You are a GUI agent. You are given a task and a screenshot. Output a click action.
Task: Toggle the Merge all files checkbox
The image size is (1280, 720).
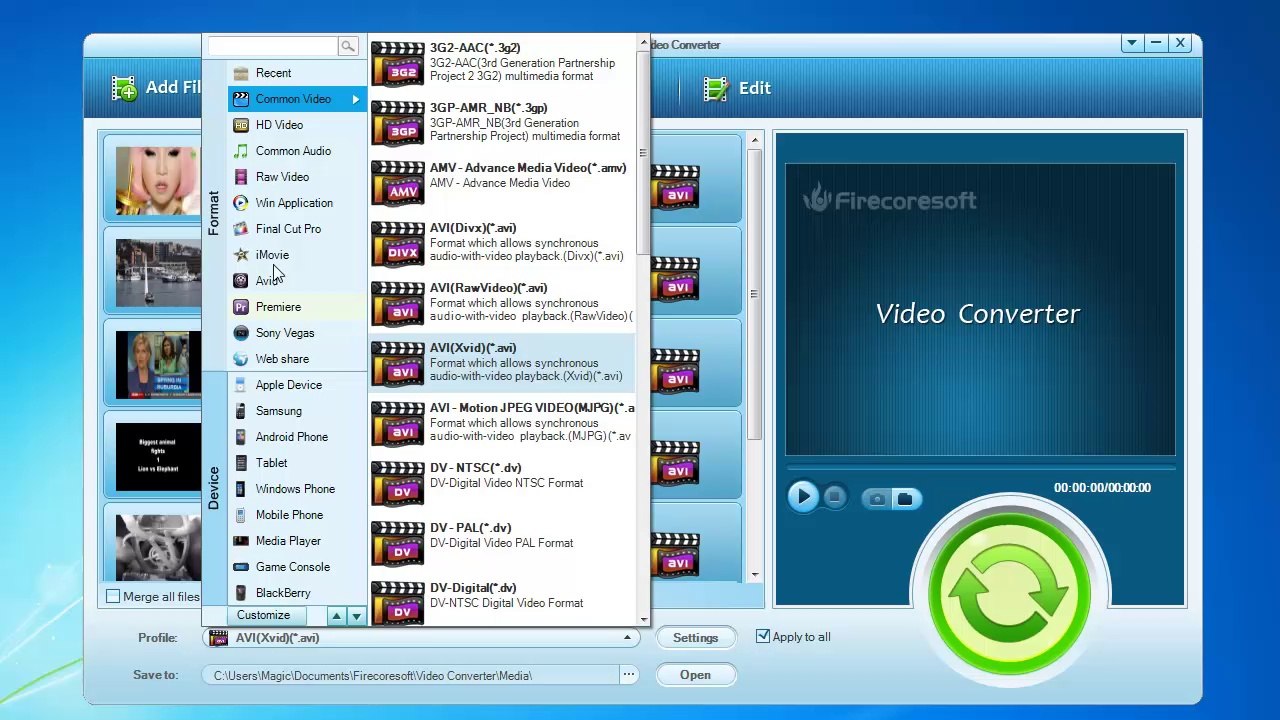coord(113,596)
